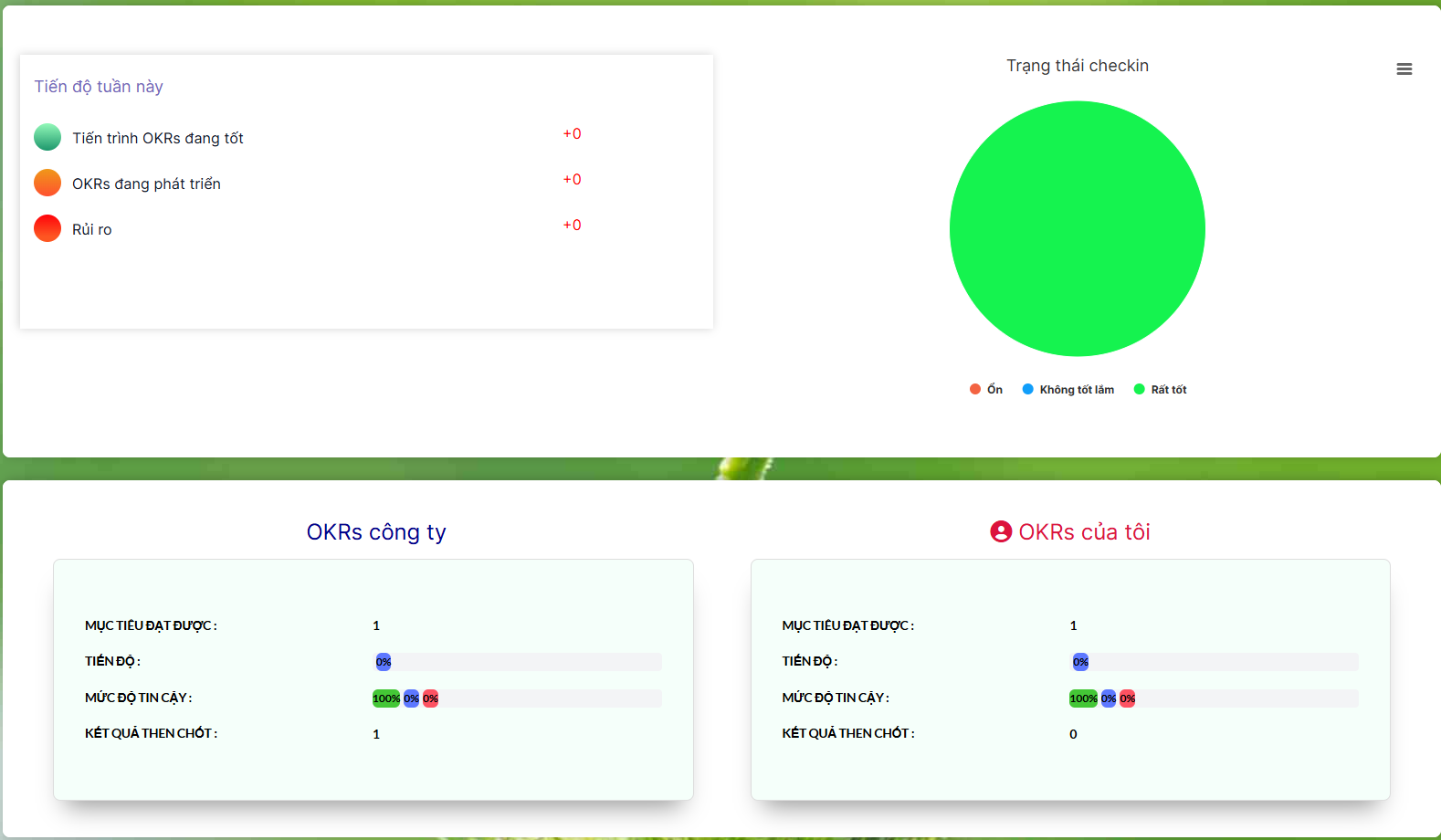Click the red Rủi ro circle icon
This screenshot has width=1441, height=840.
47,228
